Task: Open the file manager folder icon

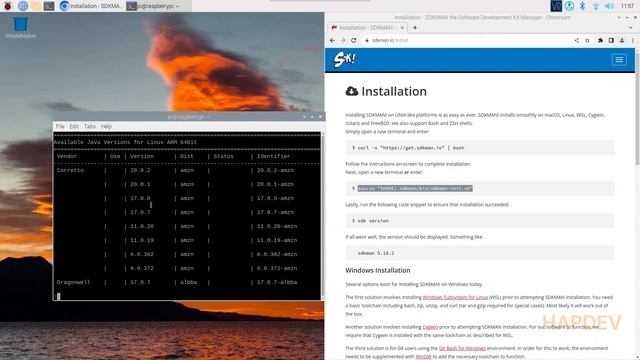Action: click(x=36, y=6)
